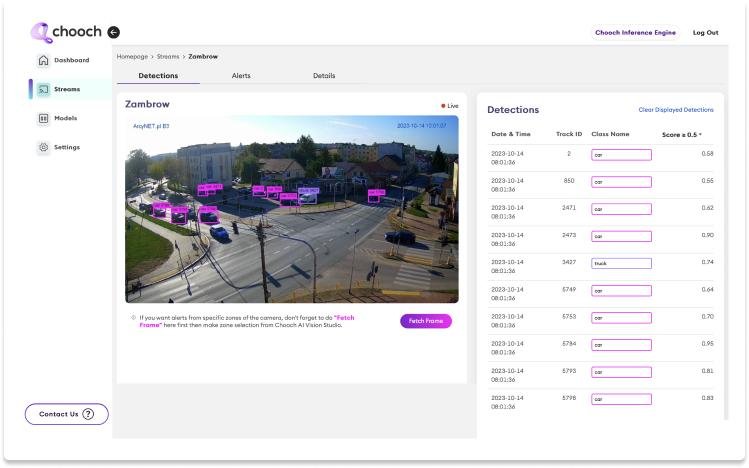Click the Settings gear icon
Screen dimensions: 749x468
43,147
